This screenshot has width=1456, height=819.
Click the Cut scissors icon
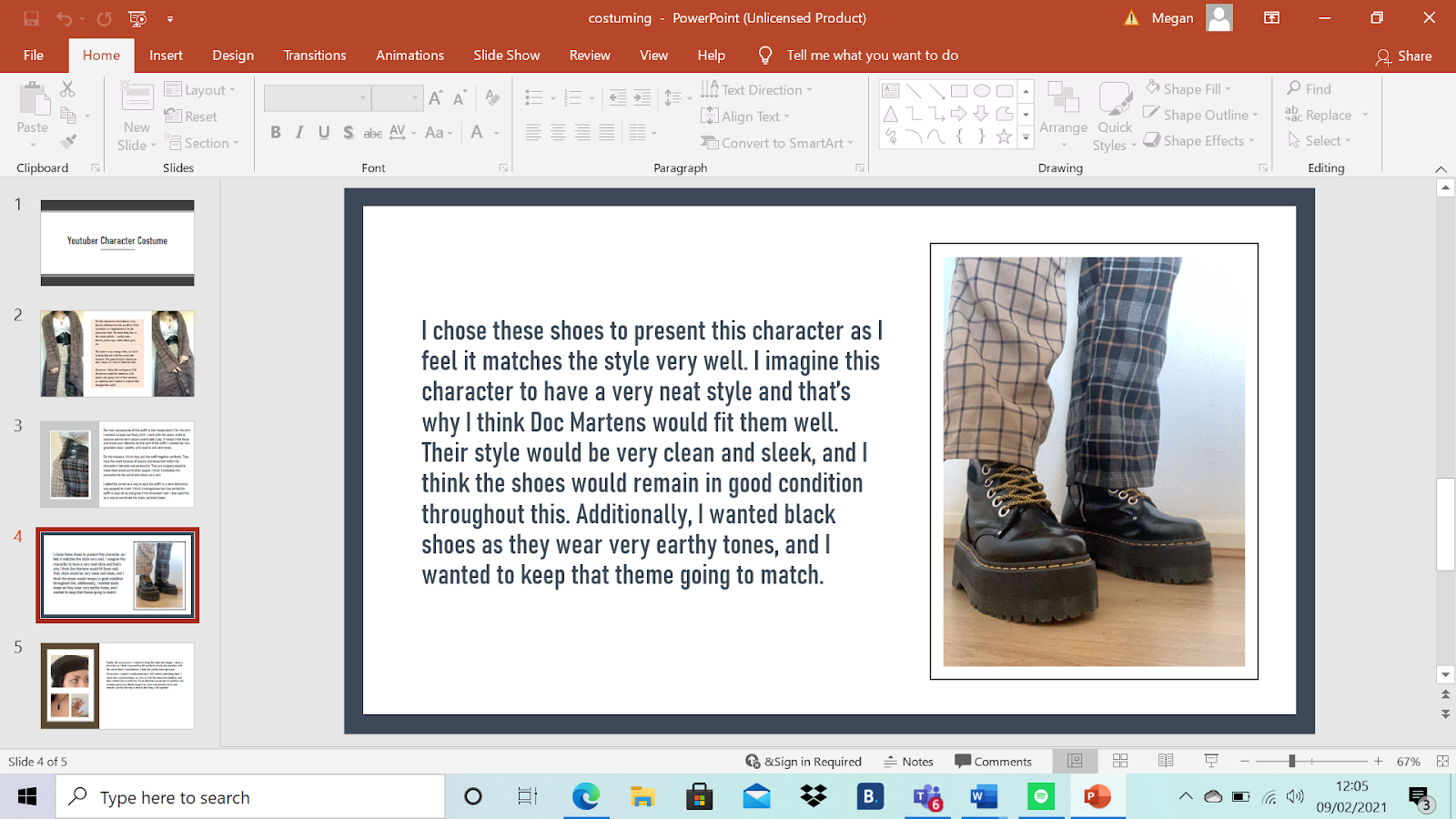(67, 89)
